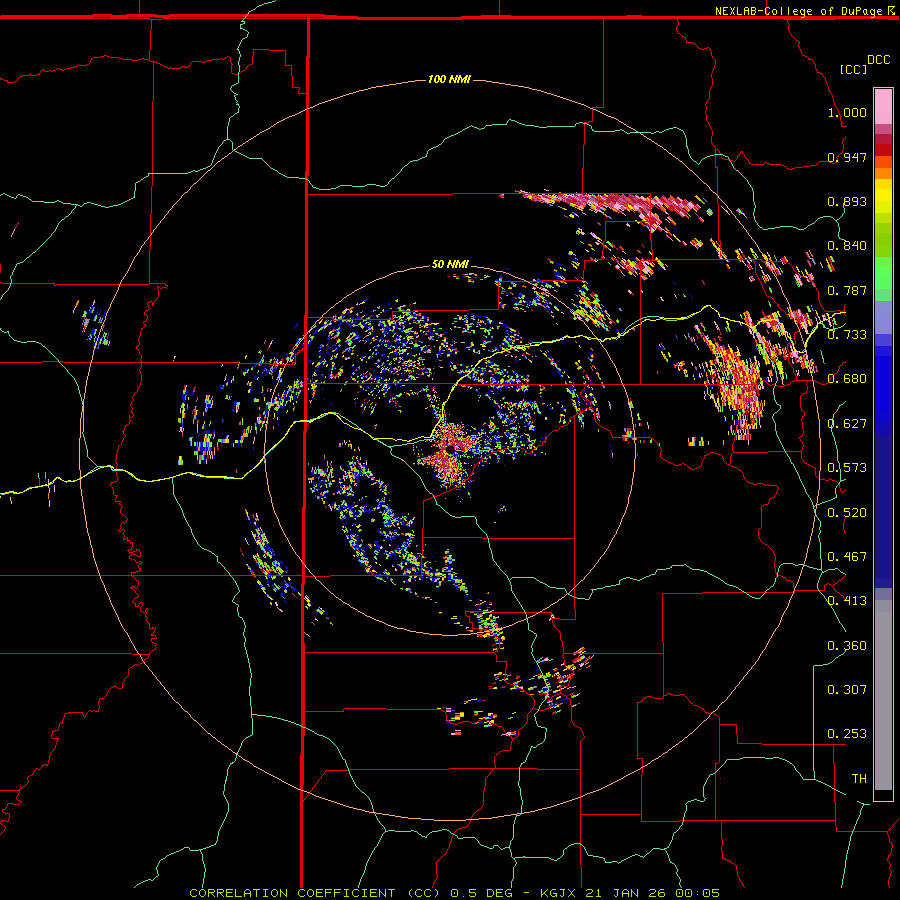The image size is (900, 900).
Task: Click the Correlation Coefficient KGJX caption text
Action: pyautogui.click(x=454, y=893)
